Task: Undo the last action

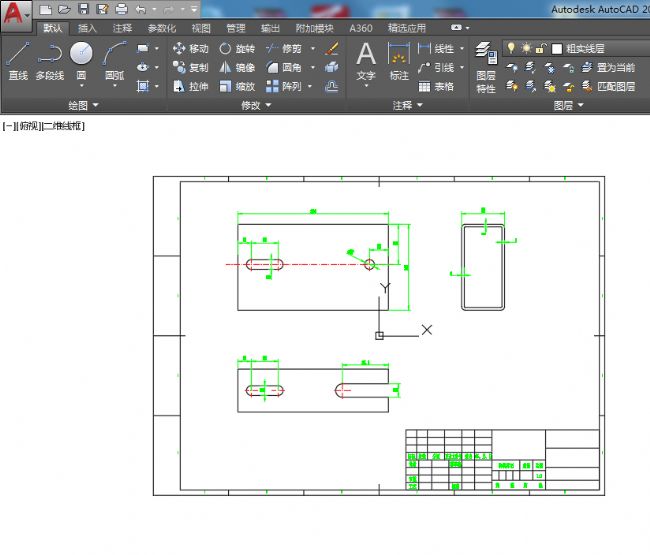Action: coord(141,9)
